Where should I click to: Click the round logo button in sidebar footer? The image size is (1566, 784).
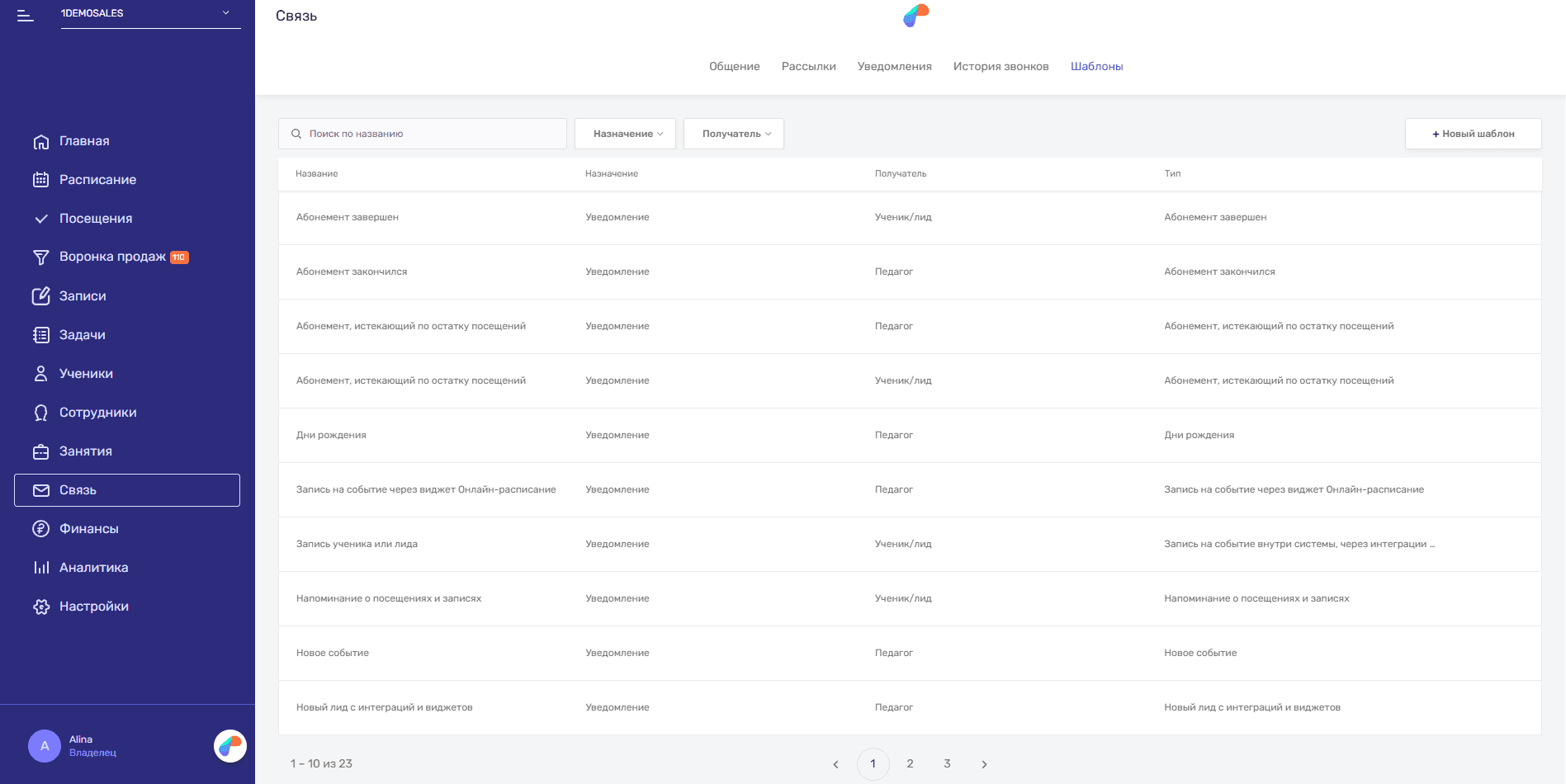coord(230,746)
